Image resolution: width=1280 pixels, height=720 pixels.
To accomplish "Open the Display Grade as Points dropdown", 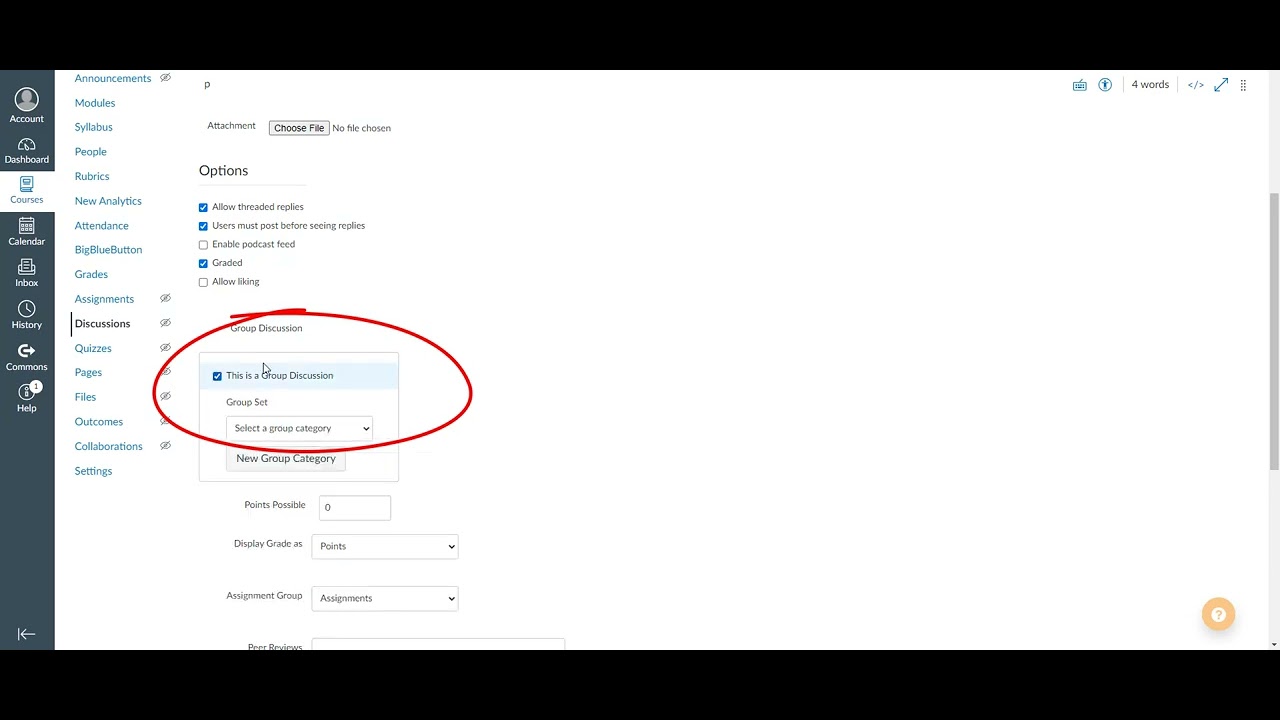I will pos(385,546).
